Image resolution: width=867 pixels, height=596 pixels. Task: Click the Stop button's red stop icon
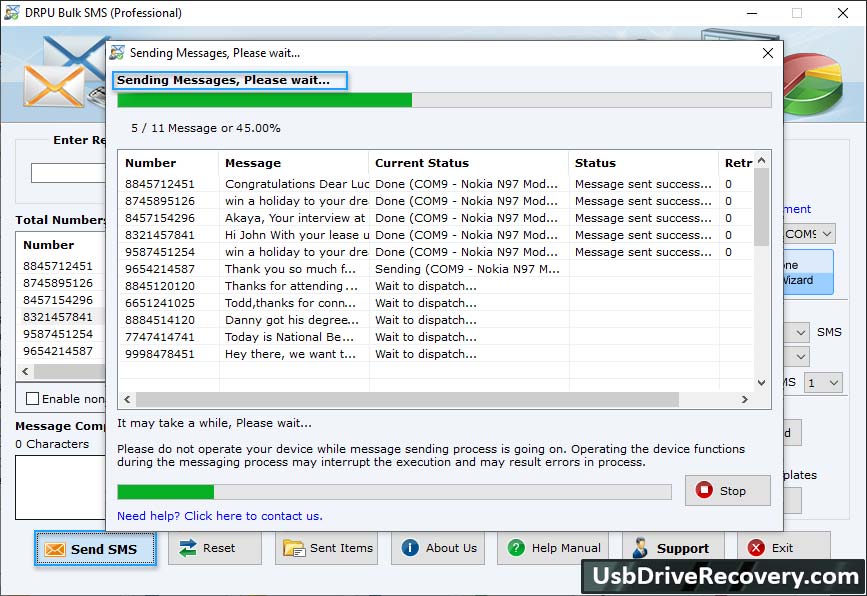pyautogui.click(x=704, y=490)
